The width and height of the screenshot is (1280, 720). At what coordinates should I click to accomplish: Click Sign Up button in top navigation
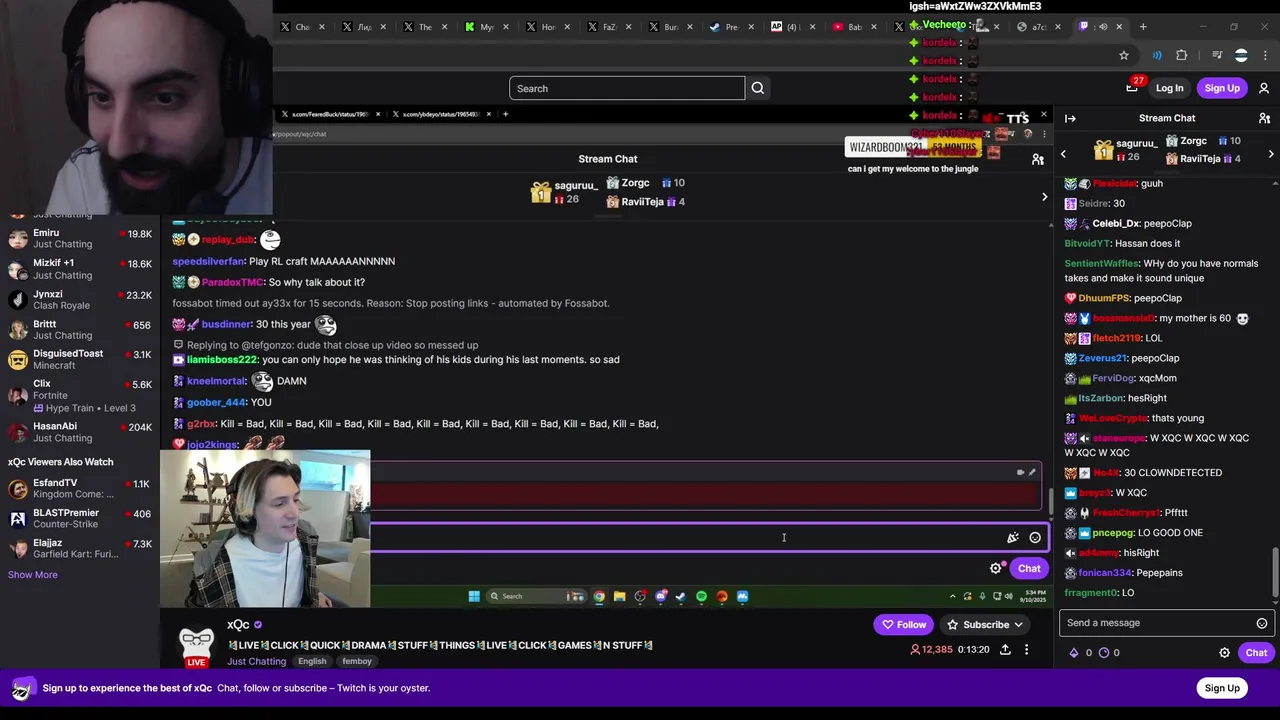coord(1222,88)
